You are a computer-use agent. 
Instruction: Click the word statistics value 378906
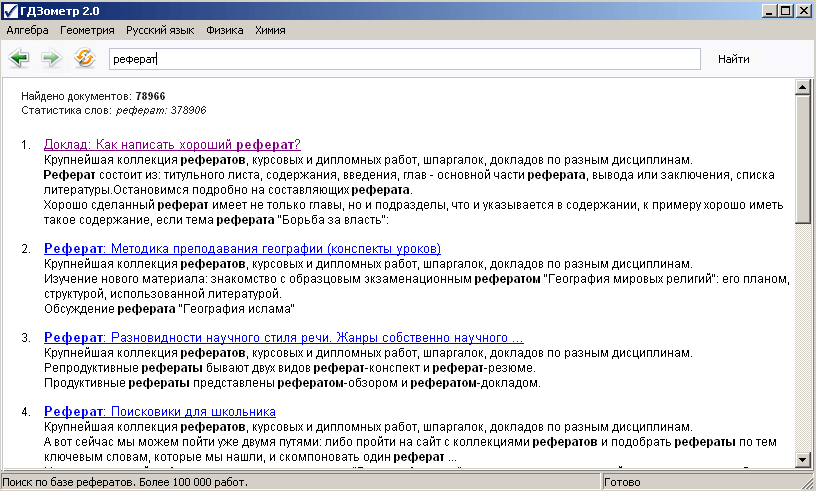click(x=188, y=110)
